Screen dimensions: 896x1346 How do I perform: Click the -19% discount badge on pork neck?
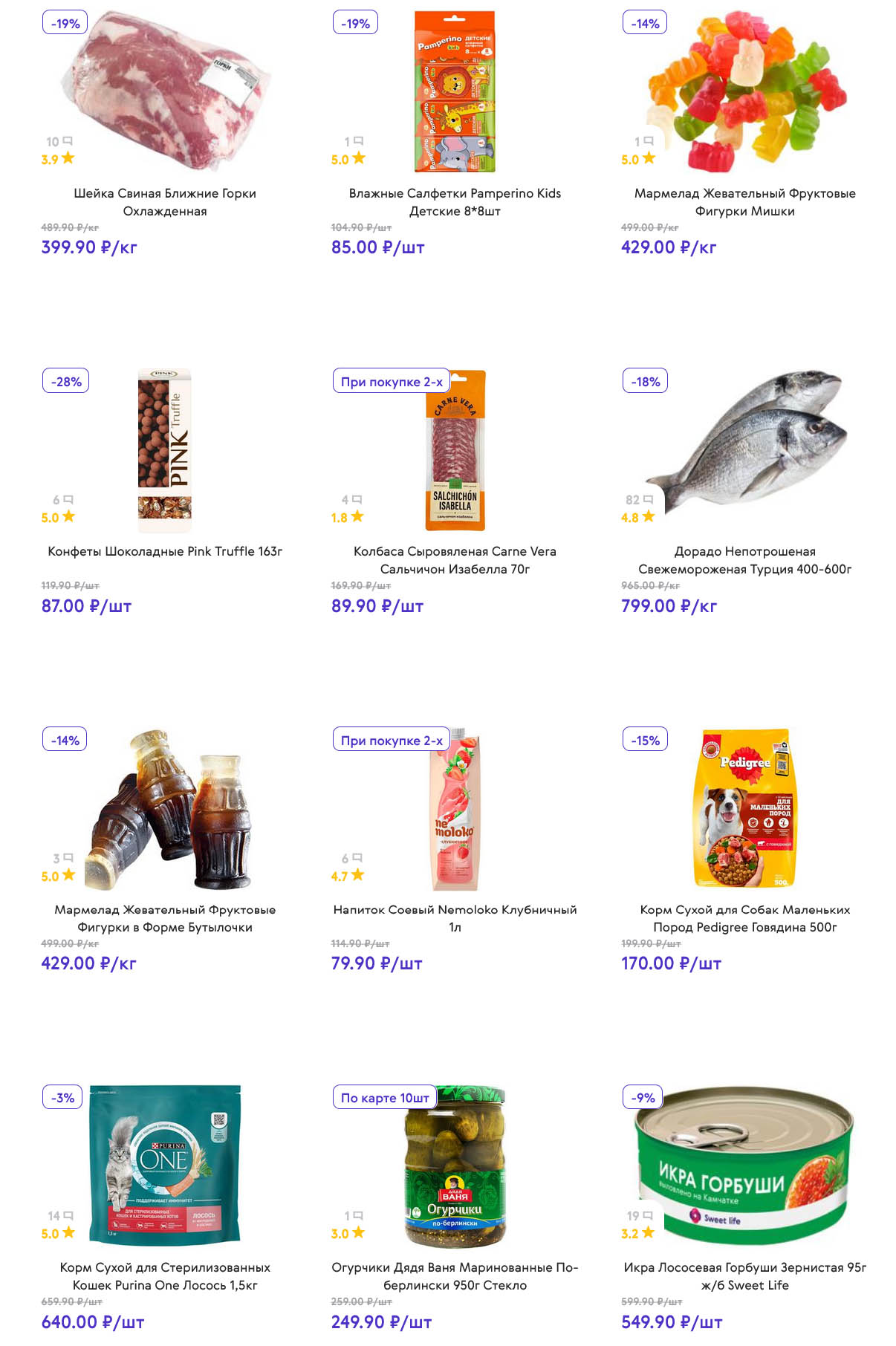[65, 23]
